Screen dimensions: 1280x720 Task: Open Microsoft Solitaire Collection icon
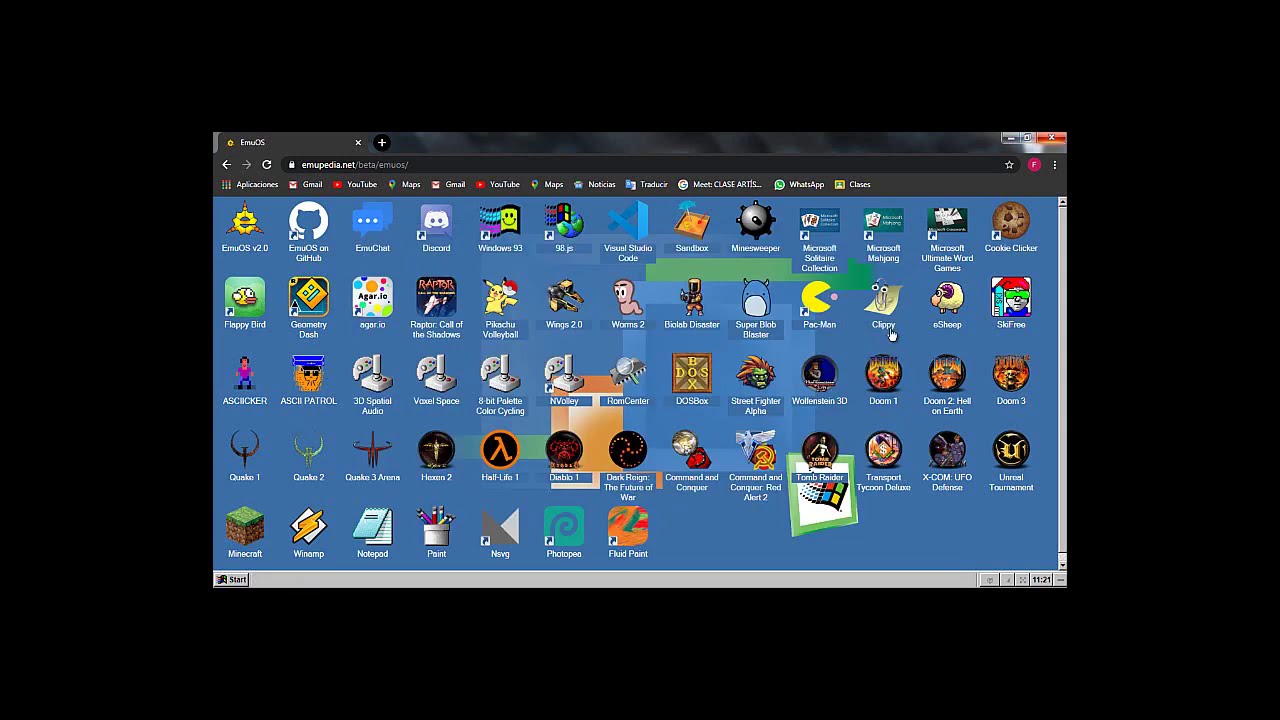click(x=819, y=238)
